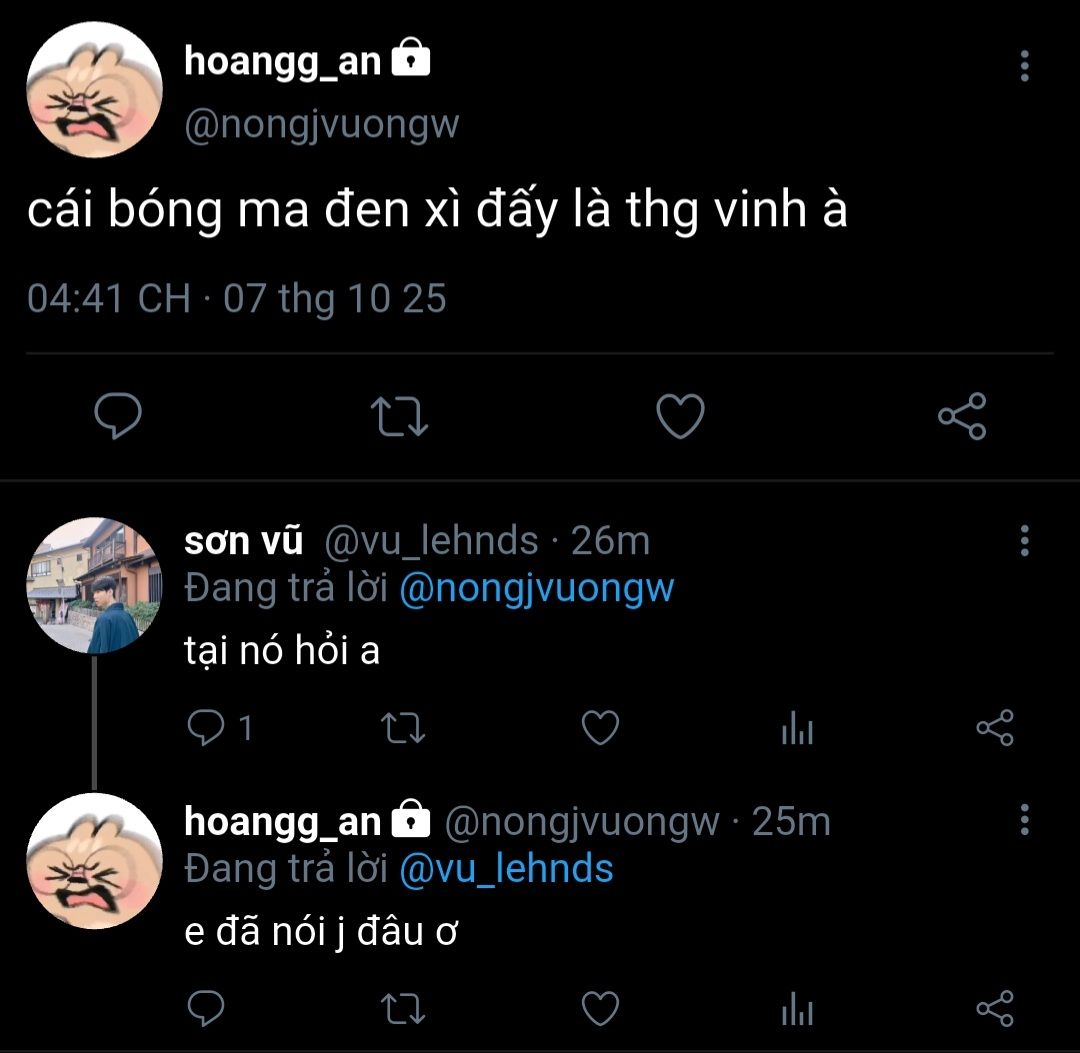Like sơn vũ's reply 'tại nó hỏi a'
Image resolution: width=1080 pixels, height=1053 pixels.
coord(600,729)
